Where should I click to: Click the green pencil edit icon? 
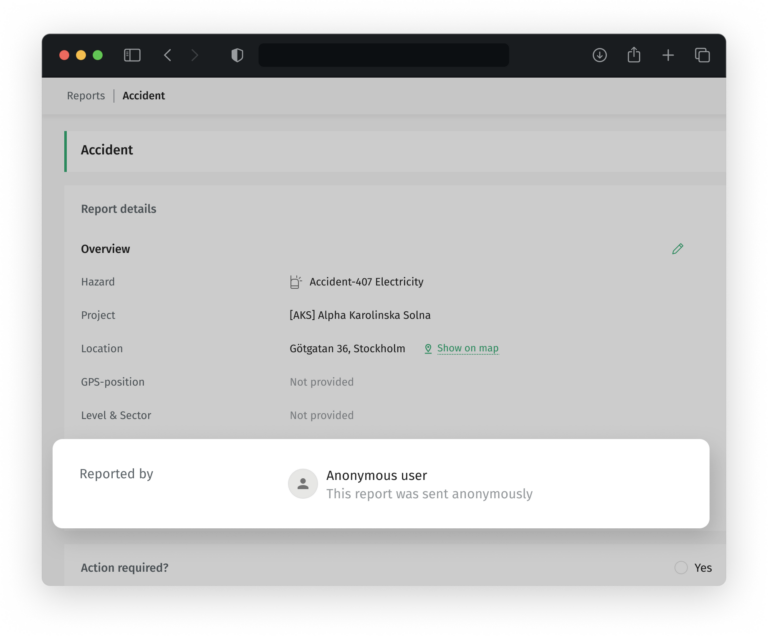pyautogui.click(x=678, y=249)
